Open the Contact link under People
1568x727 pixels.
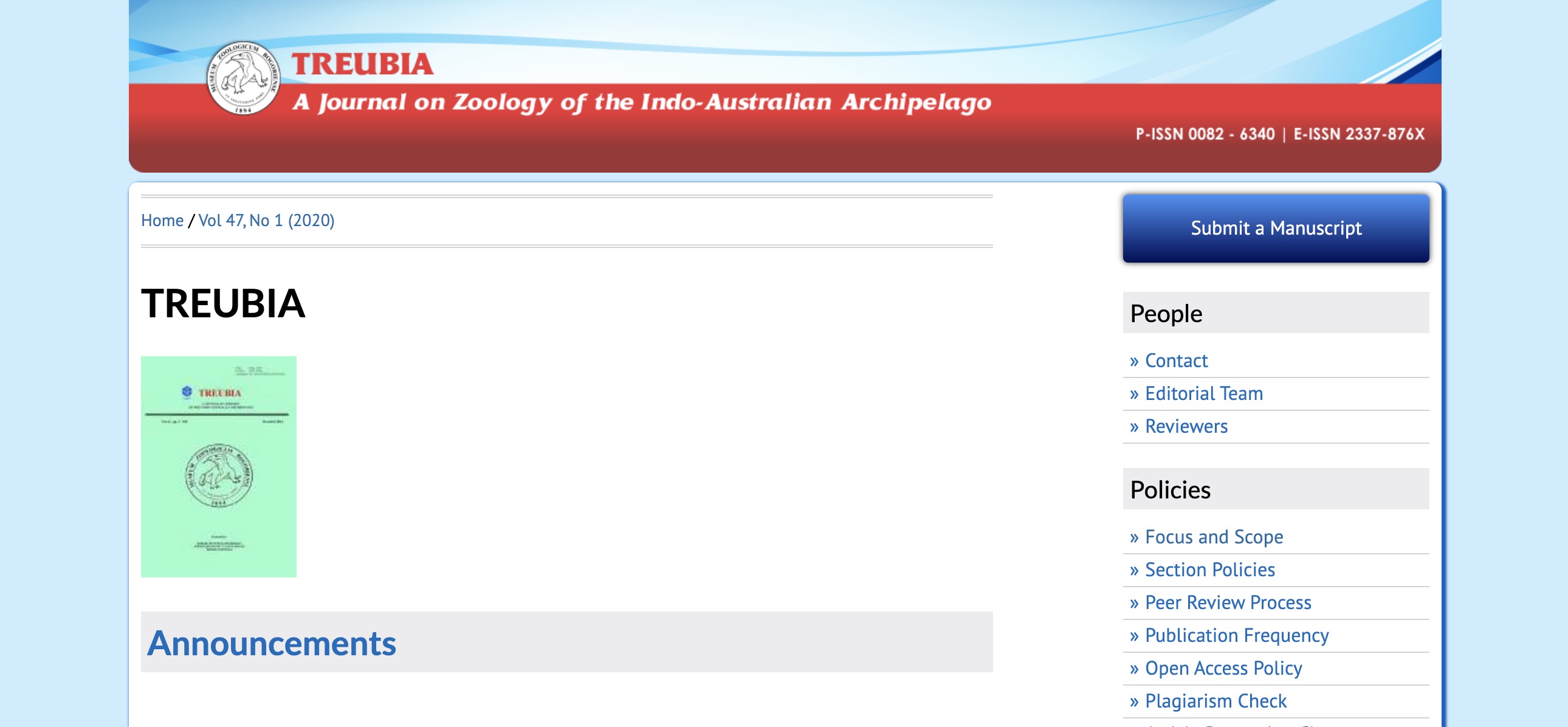pos(1175,360)
